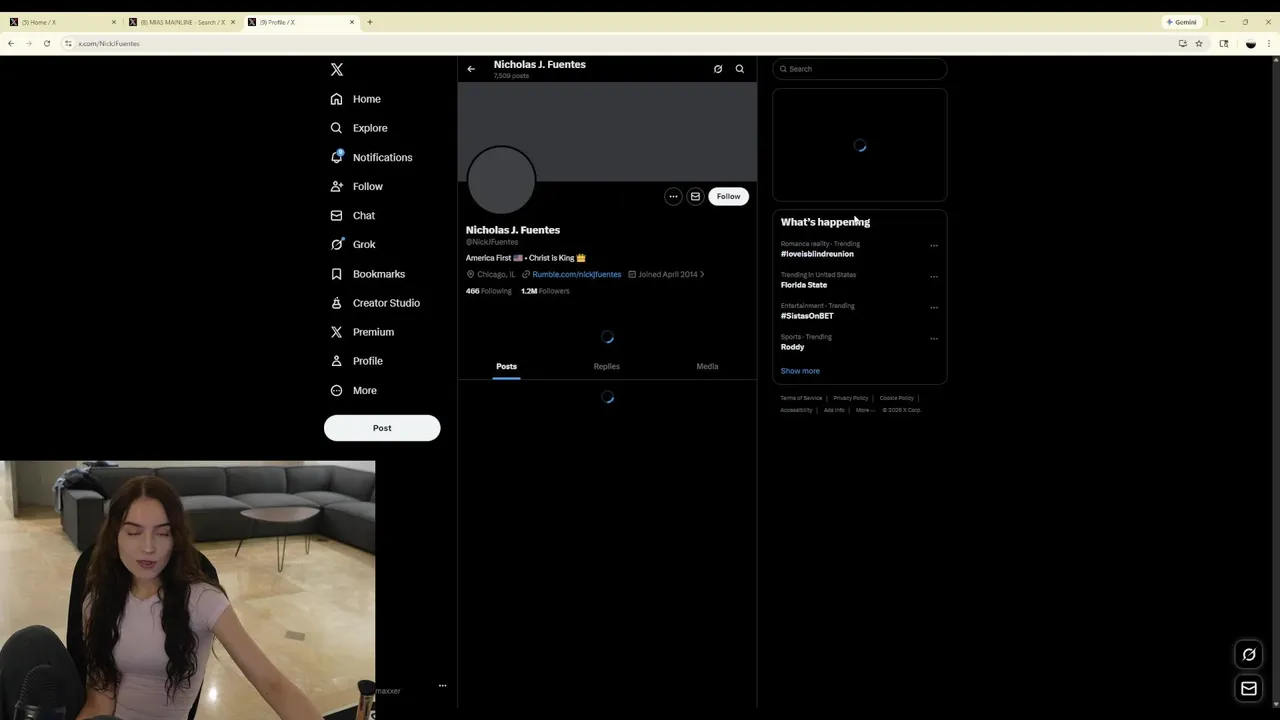Viewport: 1280px width, 720px height.
Task: Search this profile's posts icon
Action: 740,69
